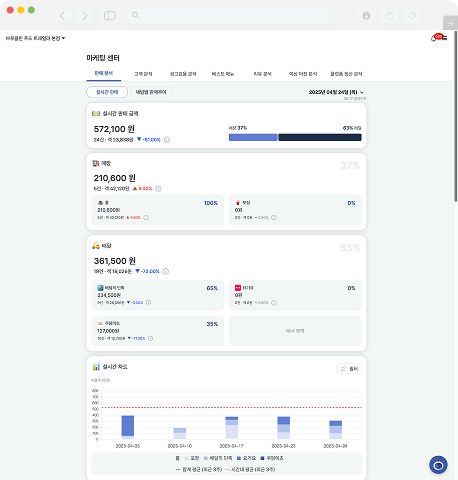
Task: Open the store selector dropdown at top left
Action: click(35, 38)
